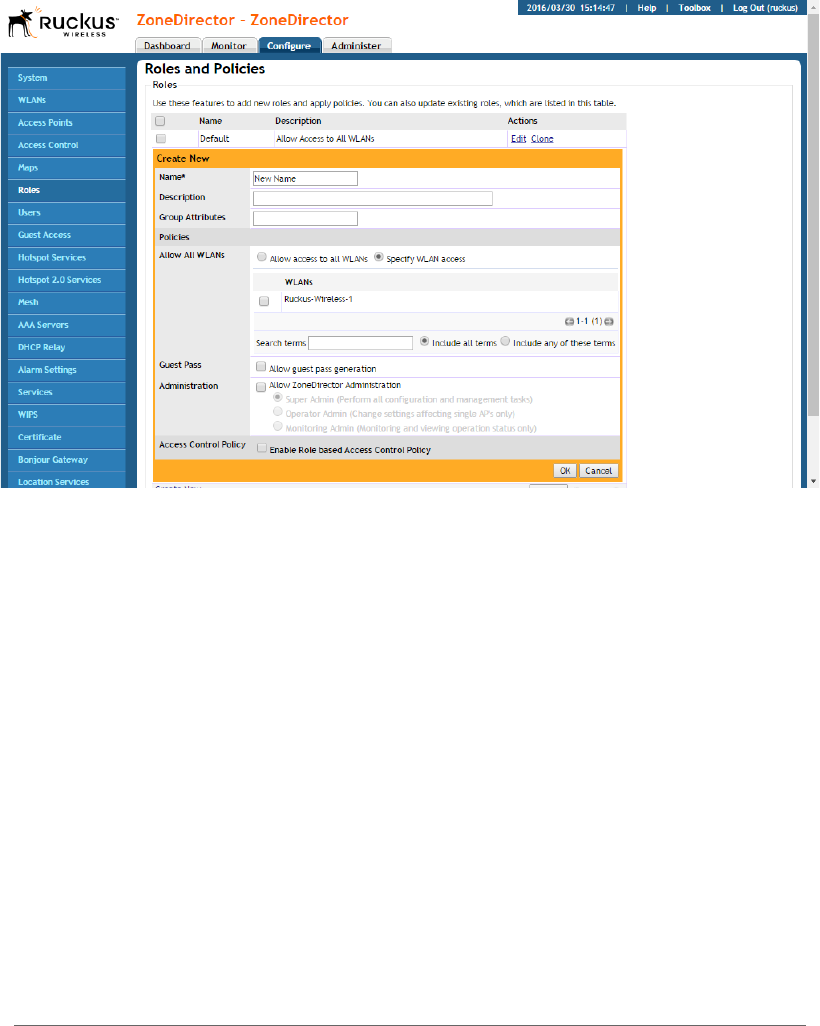Click Log Out (ruckus)
The width and height of the screenshot is (820, 1026).
tap(765, 8)
